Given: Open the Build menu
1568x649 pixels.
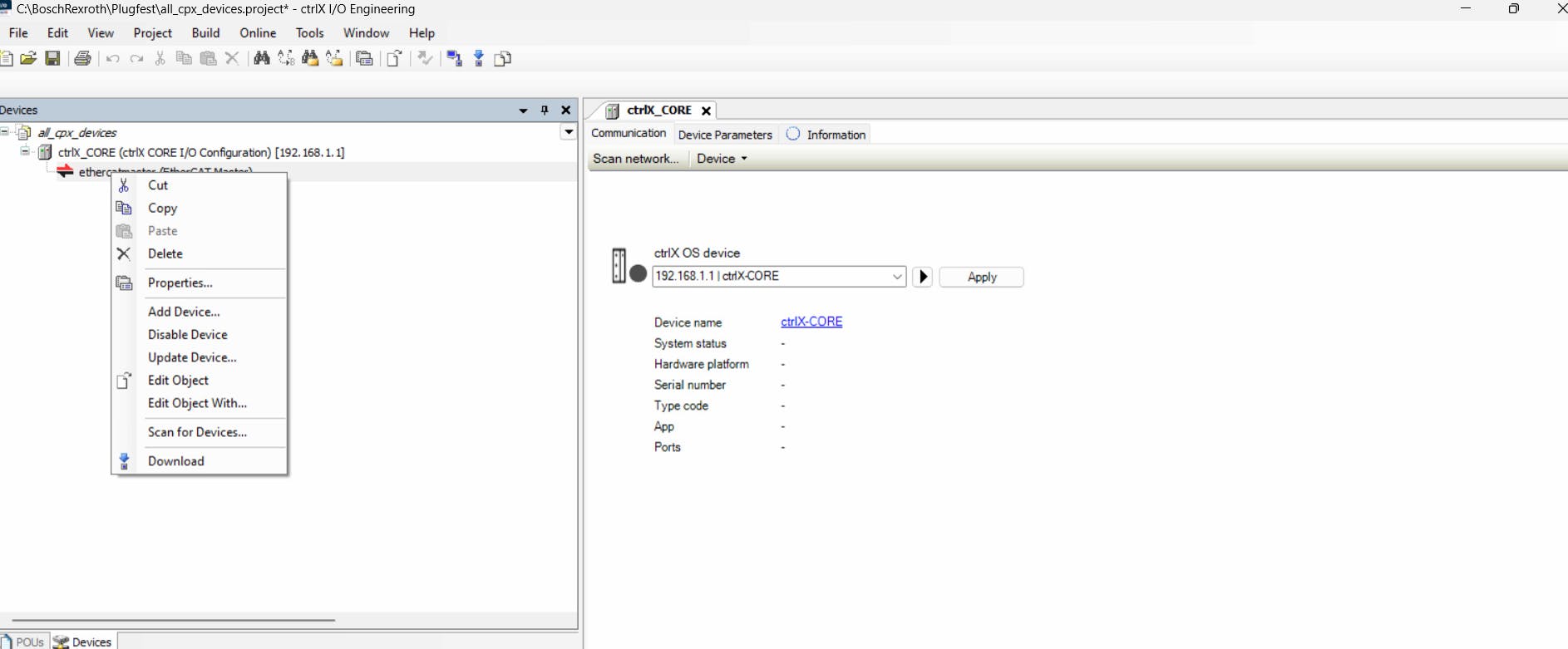Looking at the screenshot, I should [x=205, y=32].
